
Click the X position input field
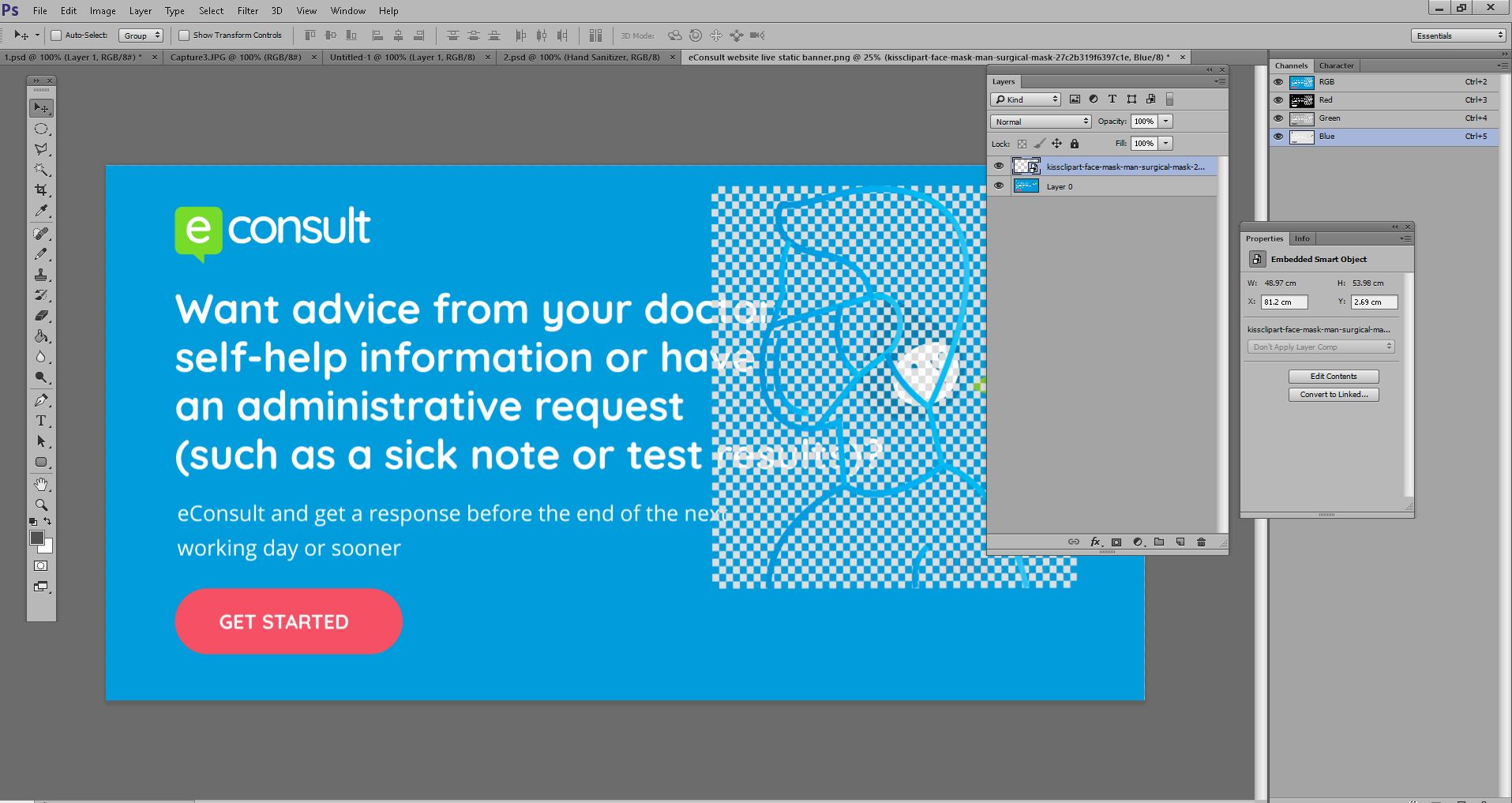tap(1284, 302)
